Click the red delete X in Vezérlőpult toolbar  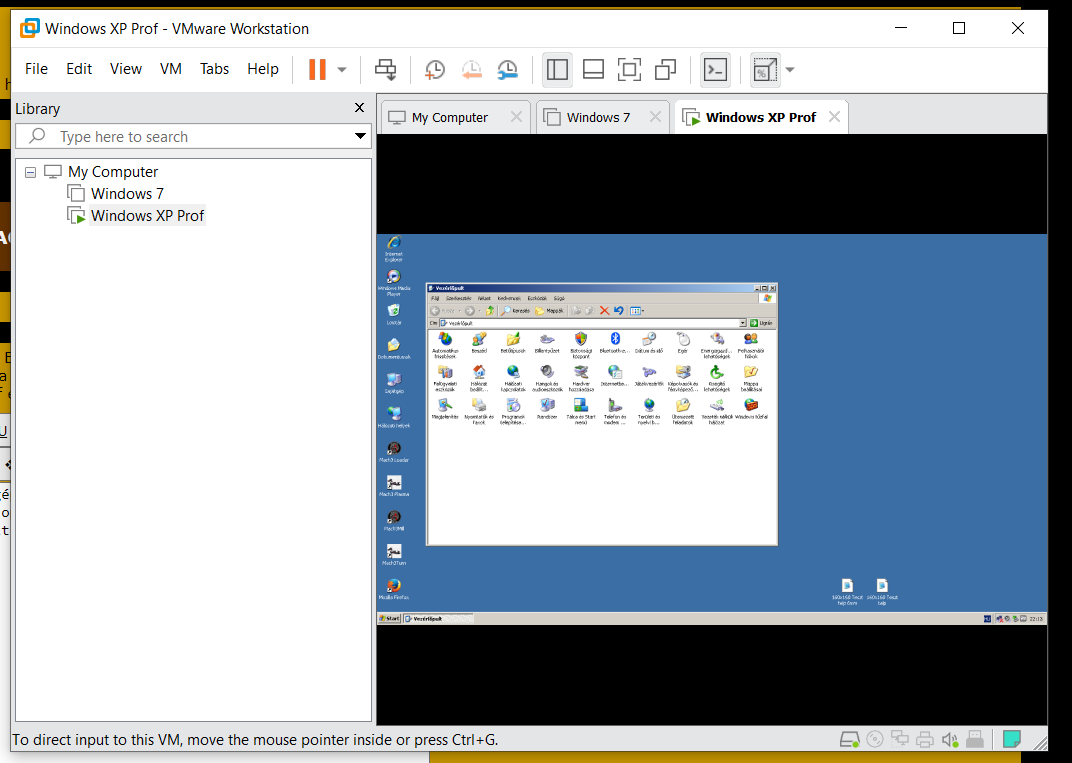pyautogui.click(x=604, y=310)
